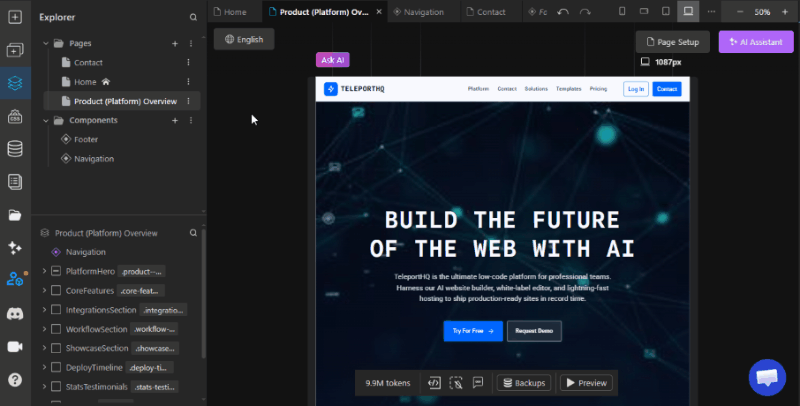This screenshot has width=800, height=406.
Task: Open Backups
Action: coord(524,383)
